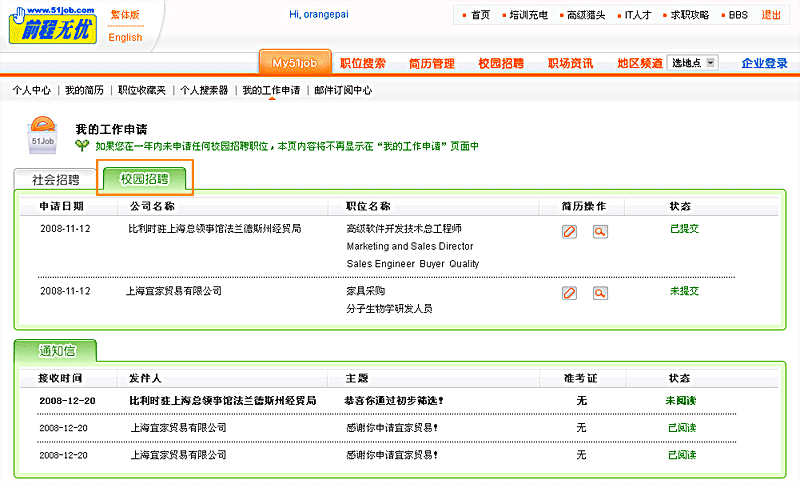The width and height of the screenshot is (800, 484).
Task: Click sender 比利时驻上海总领事馆法兰德斯州经贸局 in notifications
Action: [x=223, y=401]
